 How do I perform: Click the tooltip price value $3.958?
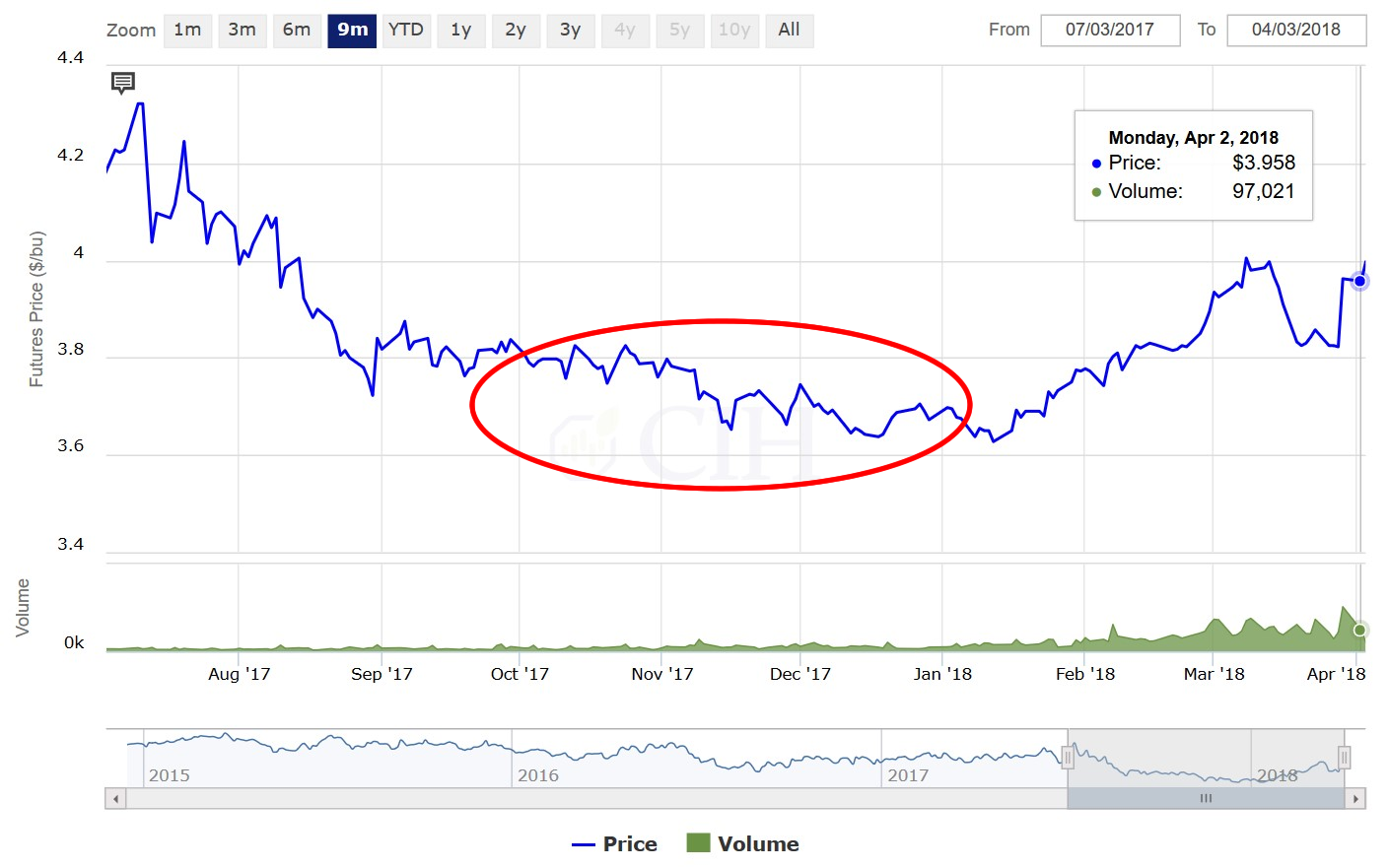1264,163
